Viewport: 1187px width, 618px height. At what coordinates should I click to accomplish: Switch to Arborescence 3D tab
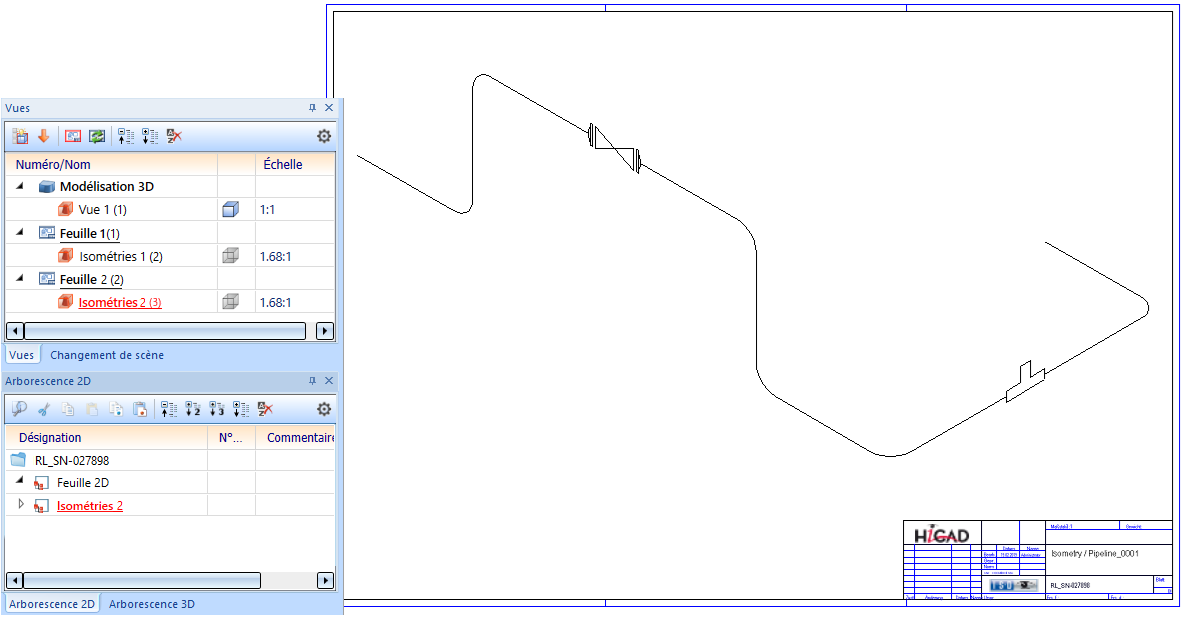(x=151, y=604)
